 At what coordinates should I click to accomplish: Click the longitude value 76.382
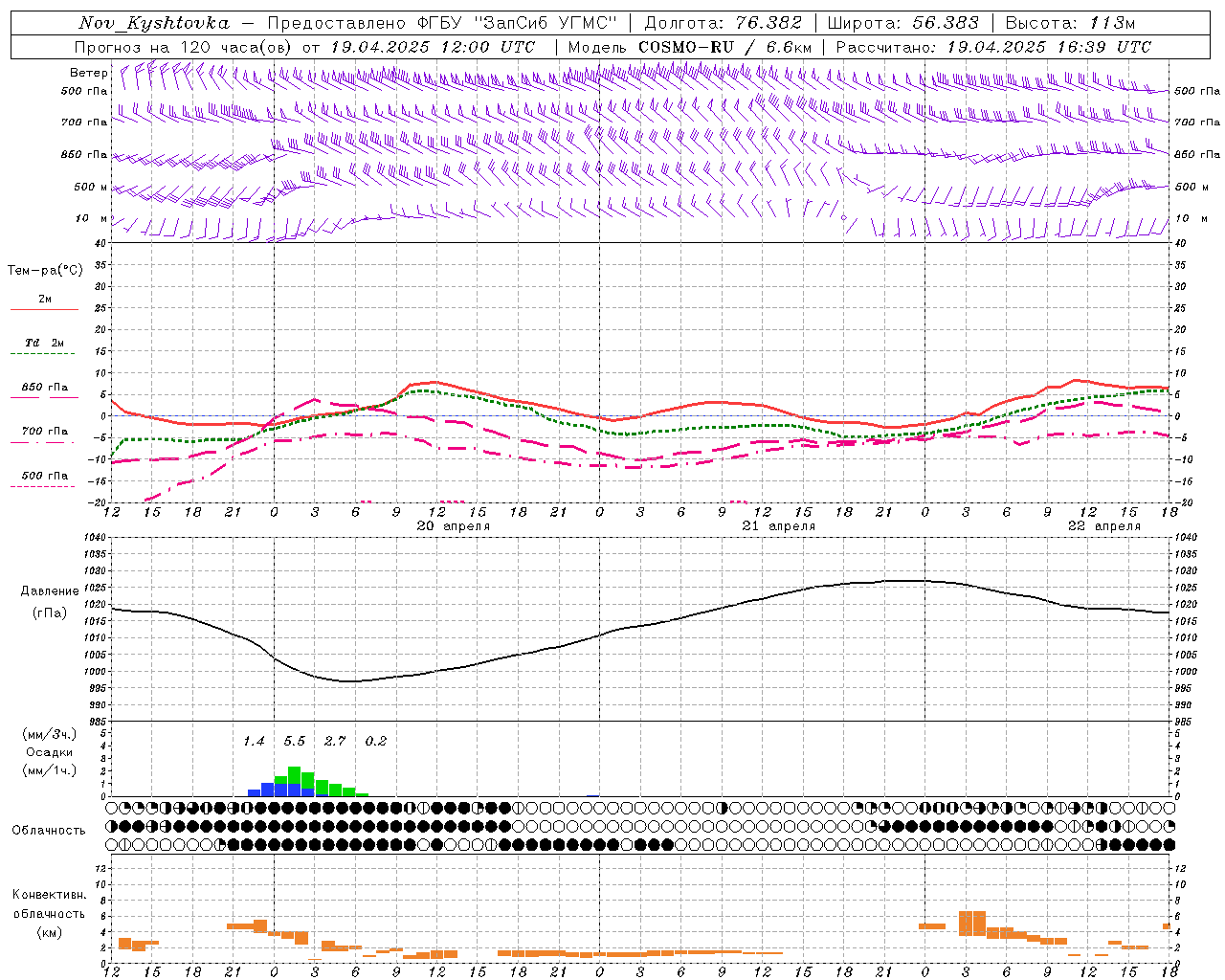(768, 23)
